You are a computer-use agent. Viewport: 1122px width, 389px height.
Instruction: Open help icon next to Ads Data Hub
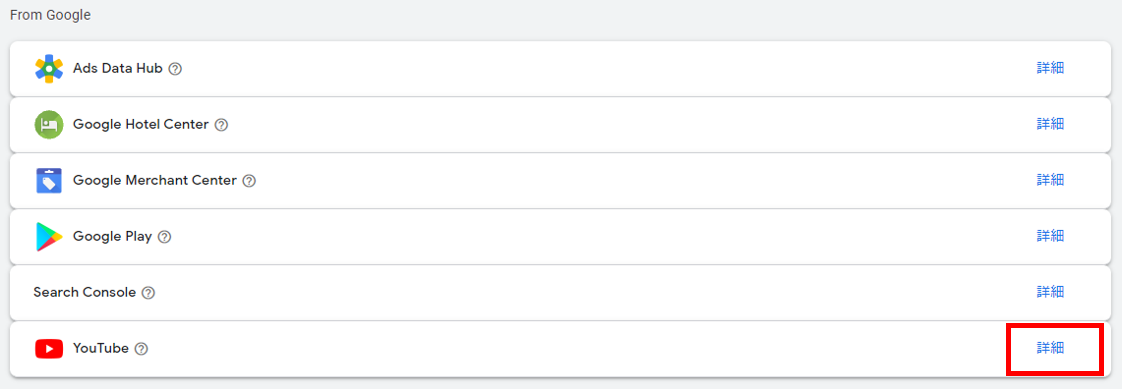[x=175, y=69]
